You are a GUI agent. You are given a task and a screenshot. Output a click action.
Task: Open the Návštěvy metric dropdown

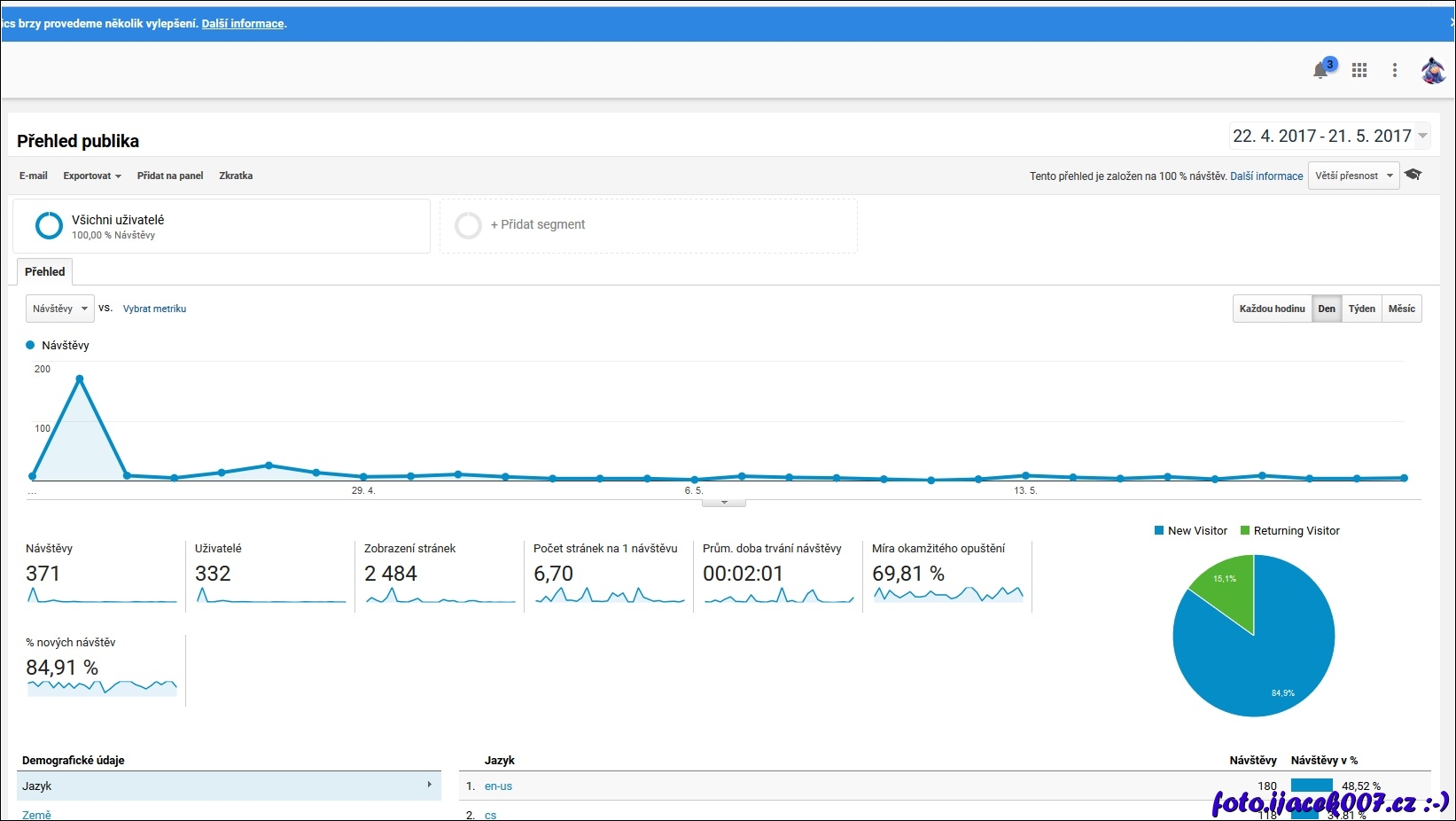[60, 309]
